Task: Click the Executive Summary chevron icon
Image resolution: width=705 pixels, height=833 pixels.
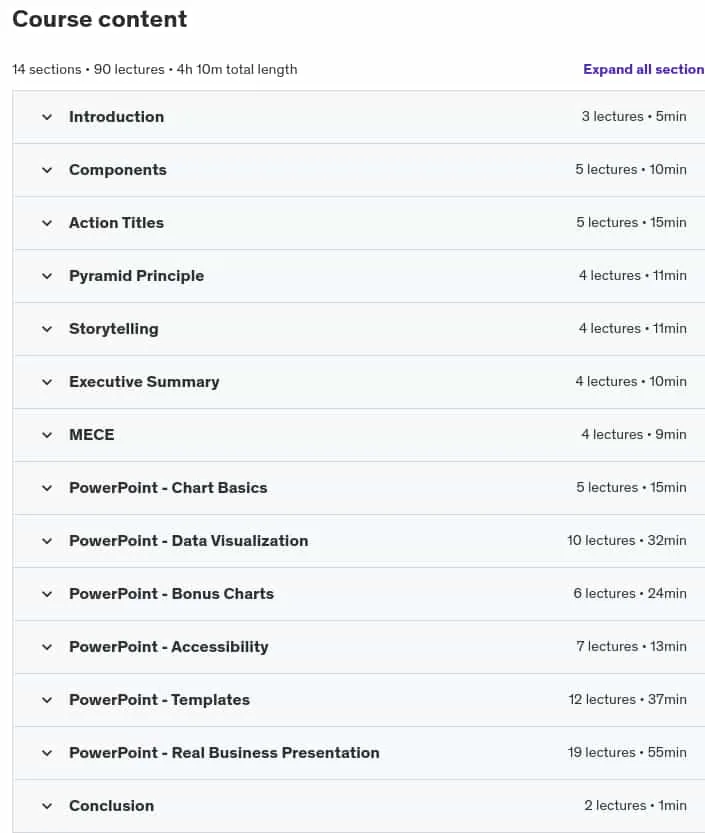Action: point(47,382)
